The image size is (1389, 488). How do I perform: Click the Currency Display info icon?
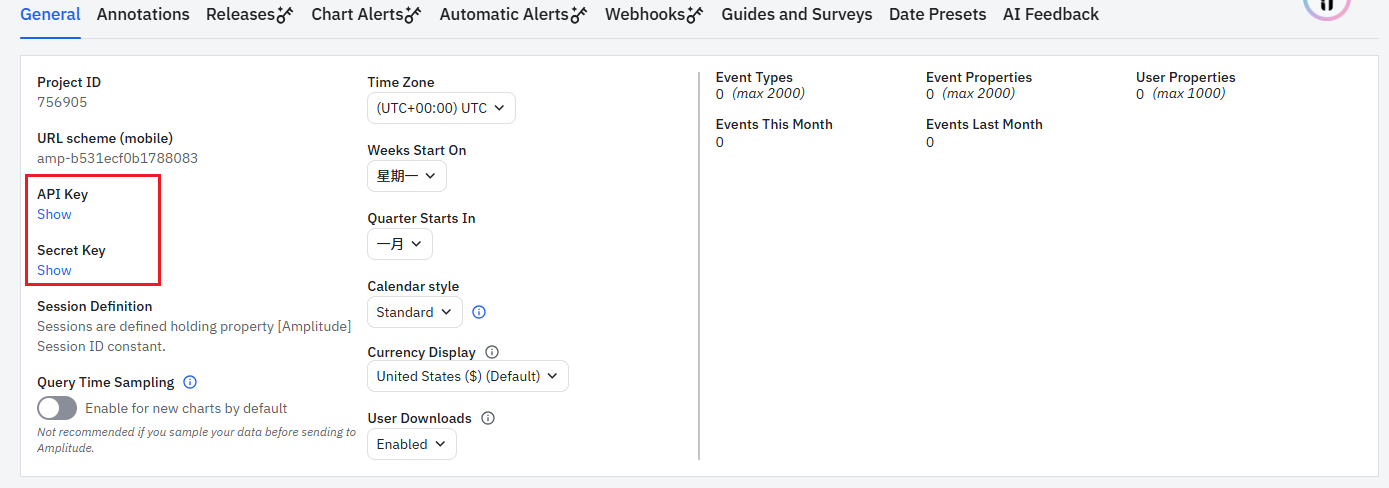coord(492,352)
